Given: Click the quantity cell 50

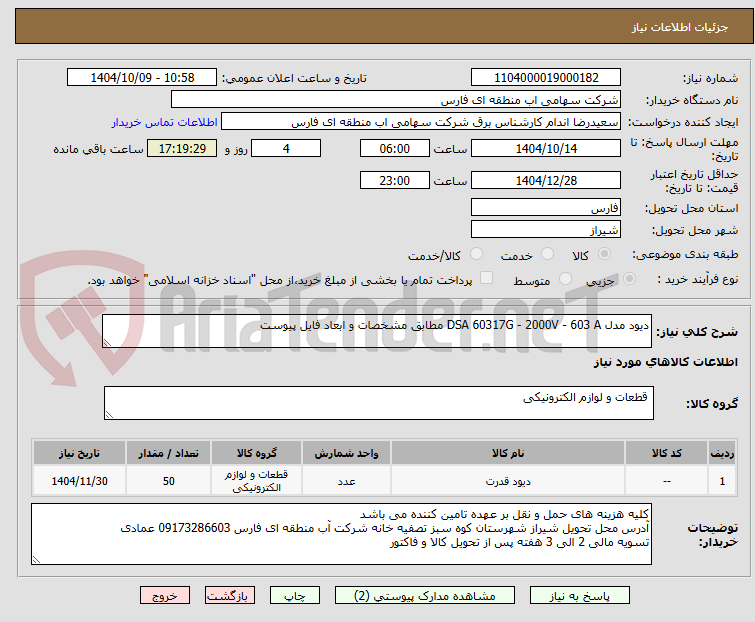Looking at the screenshot, I should [168, 481].
